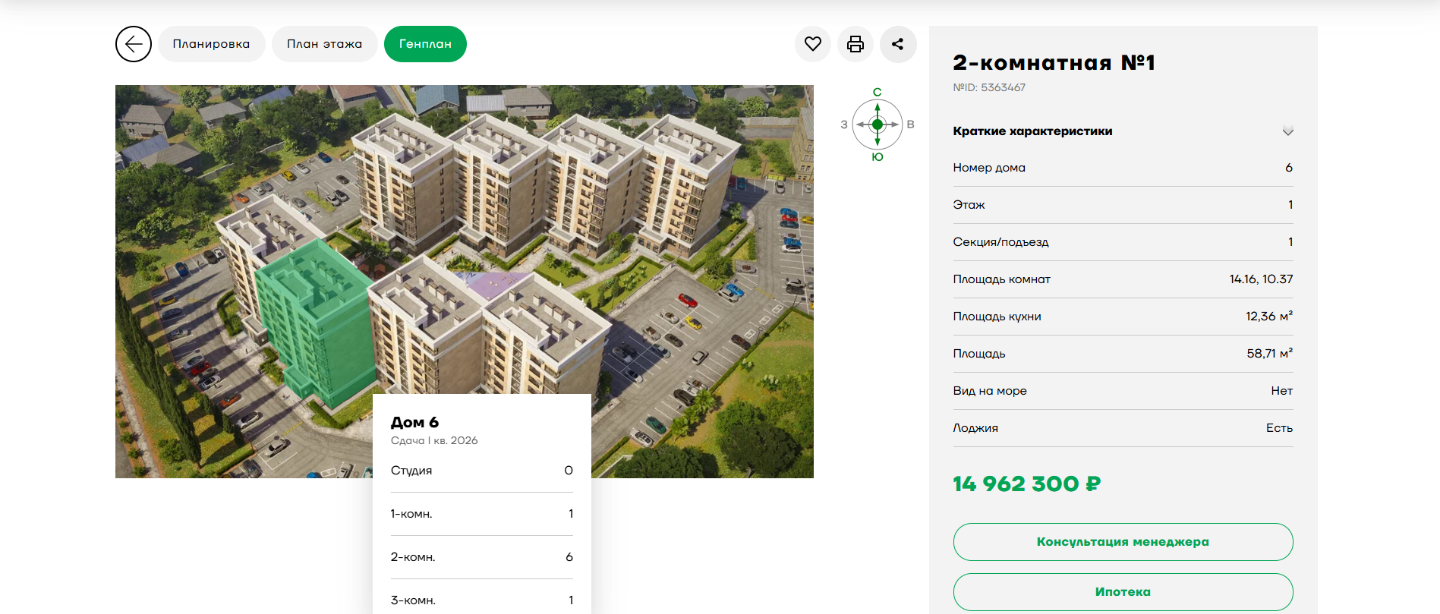This screenshot has width=1440, height=614.
Task: Select the Студия row in popup
Action: [x=482, y=470]
